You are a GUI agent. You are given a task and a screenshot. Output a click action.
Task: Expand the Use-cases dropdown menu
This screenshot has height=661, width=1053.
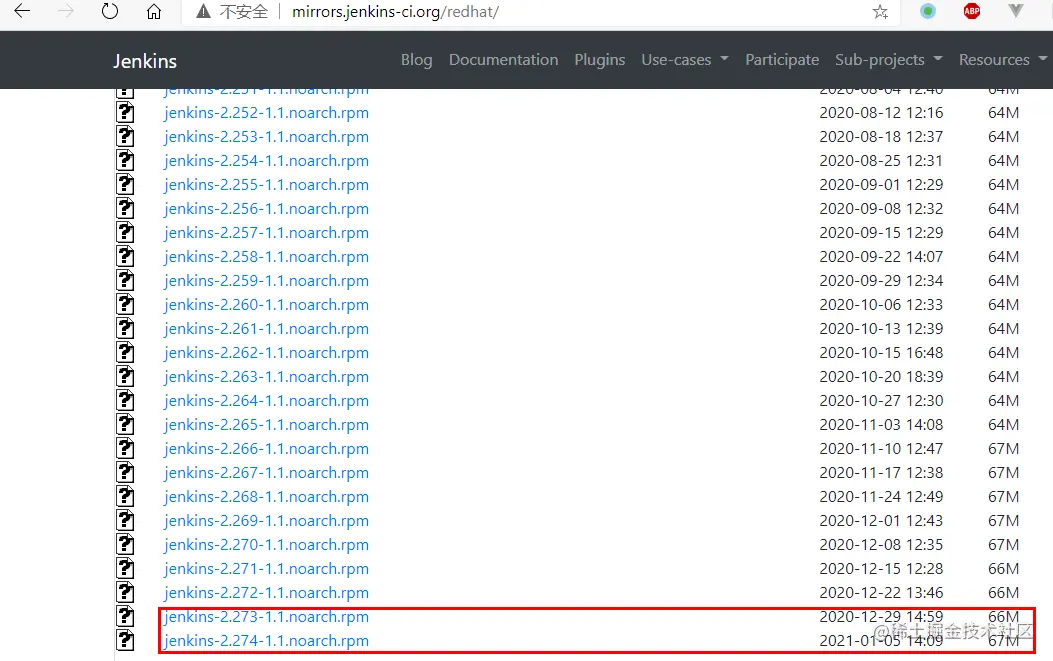pos(685,60)
